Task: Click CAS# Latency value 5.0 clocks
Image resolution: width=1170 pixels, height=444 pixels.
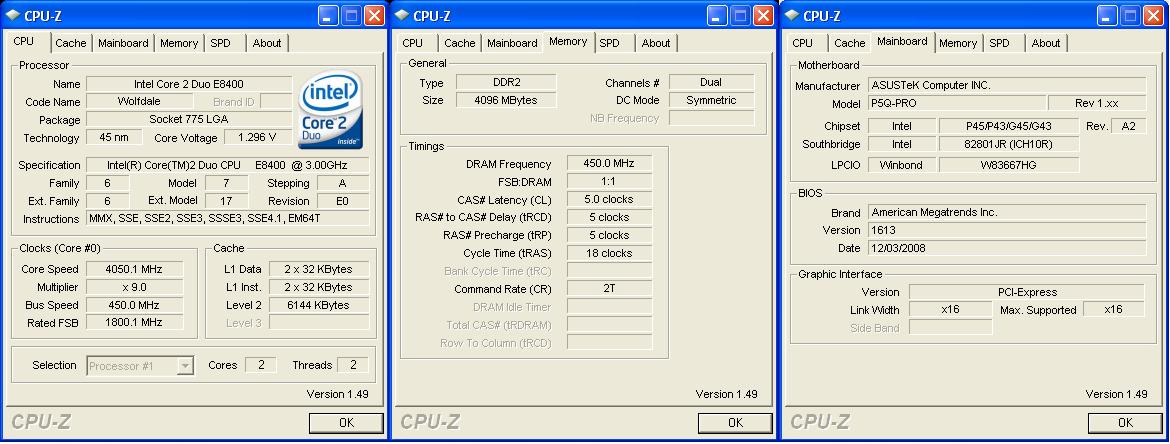Action: [610, 199]
